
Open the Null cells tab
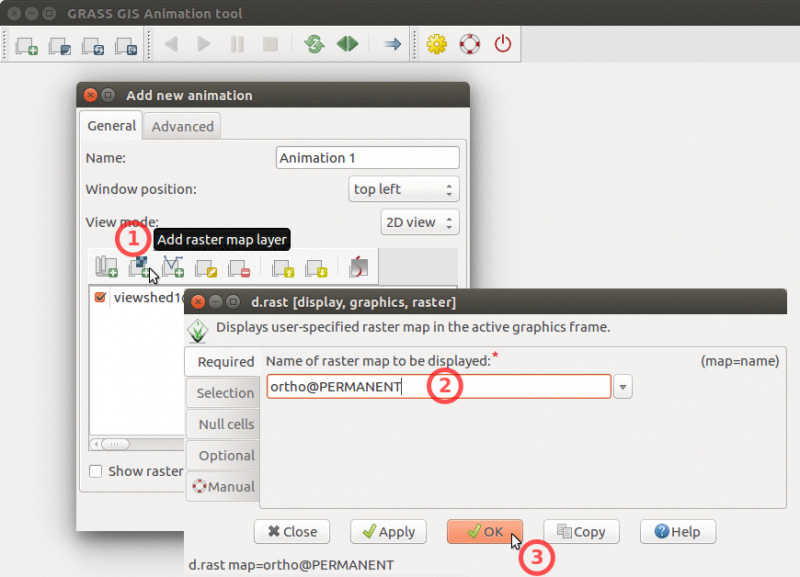click(225, 424)
